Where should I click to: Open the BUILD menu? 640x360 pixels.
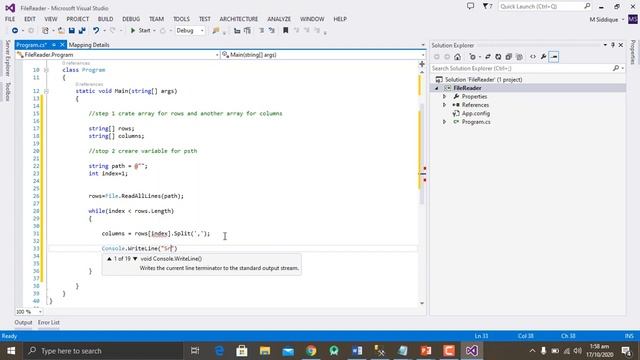[105, 19]
